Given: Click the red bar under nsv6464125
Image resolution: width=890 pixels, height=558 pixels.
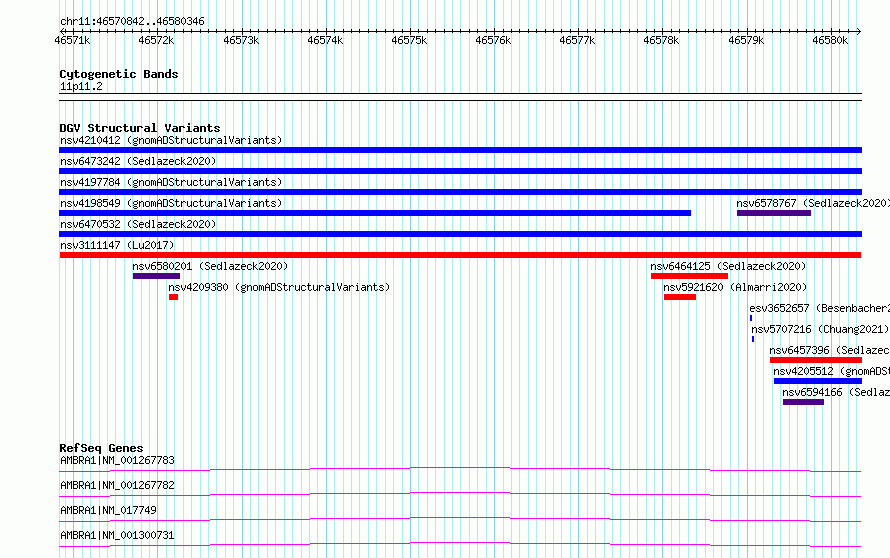Looking at the screenshot, I should pos(689,276).
